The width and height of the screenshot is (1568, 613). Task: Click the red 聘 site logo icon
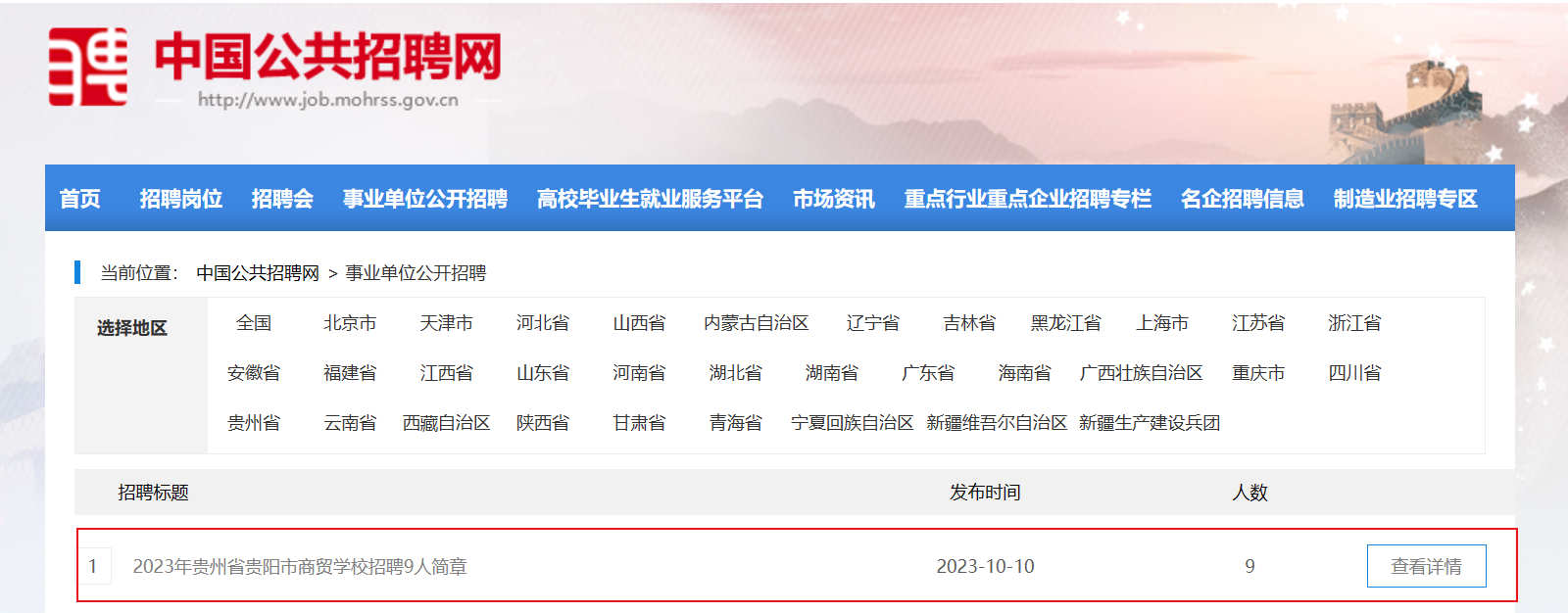(88, 67)
